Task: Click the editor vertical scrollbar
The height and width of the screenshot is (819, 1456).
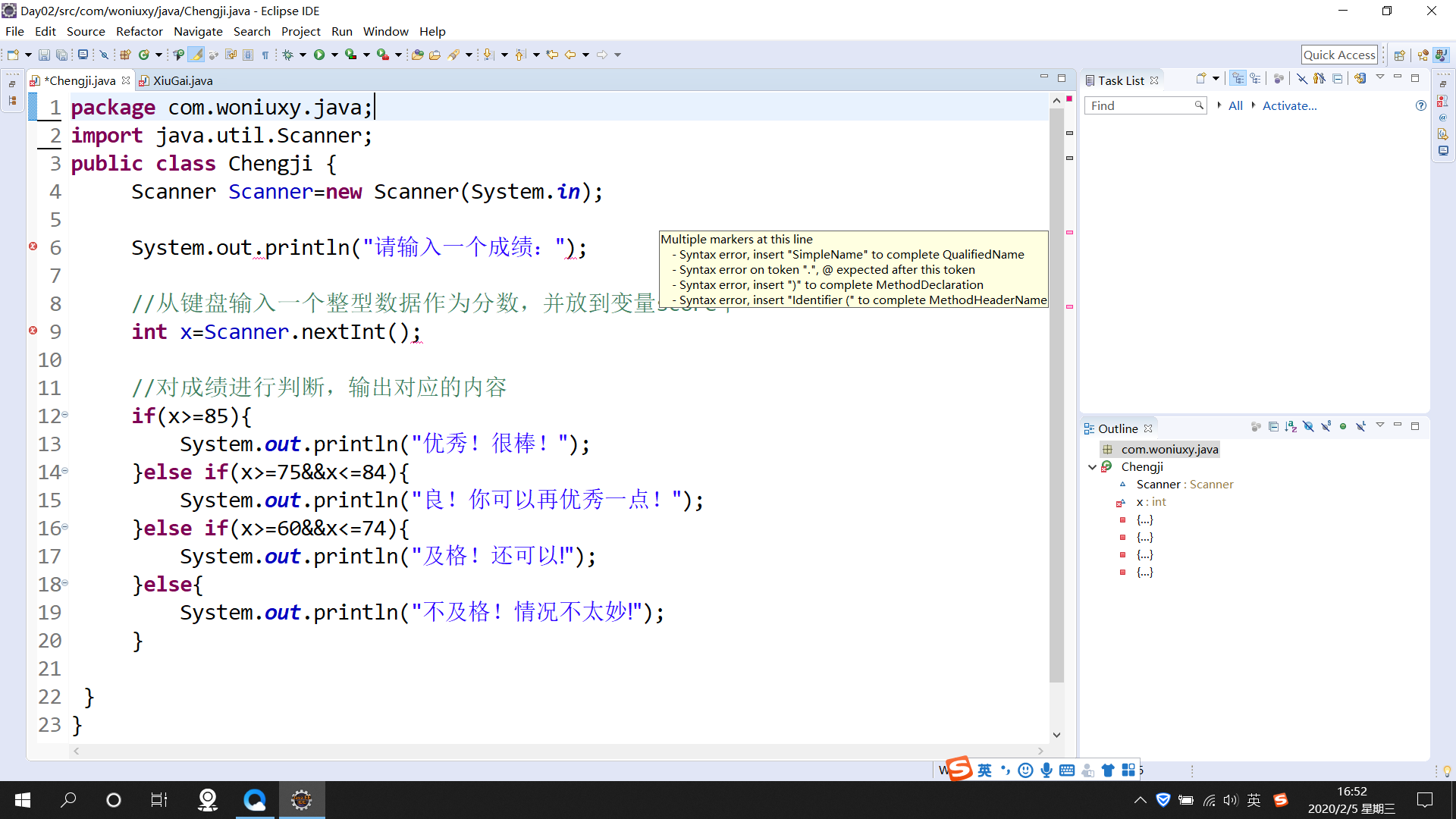Action: point(1057,394)
